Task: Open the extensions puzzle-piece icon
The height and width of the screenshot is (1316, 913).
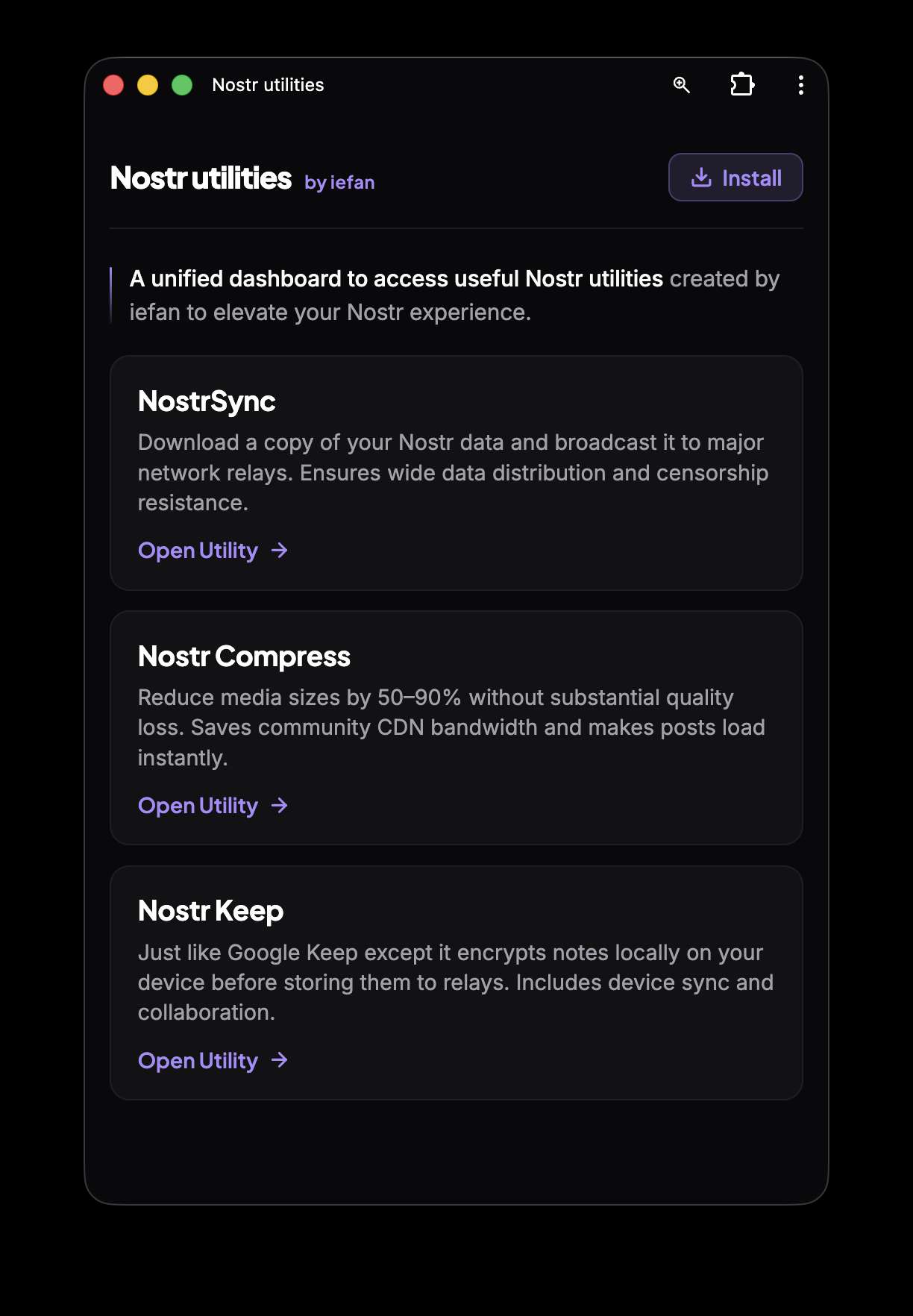Action: (x=742, y=84)
